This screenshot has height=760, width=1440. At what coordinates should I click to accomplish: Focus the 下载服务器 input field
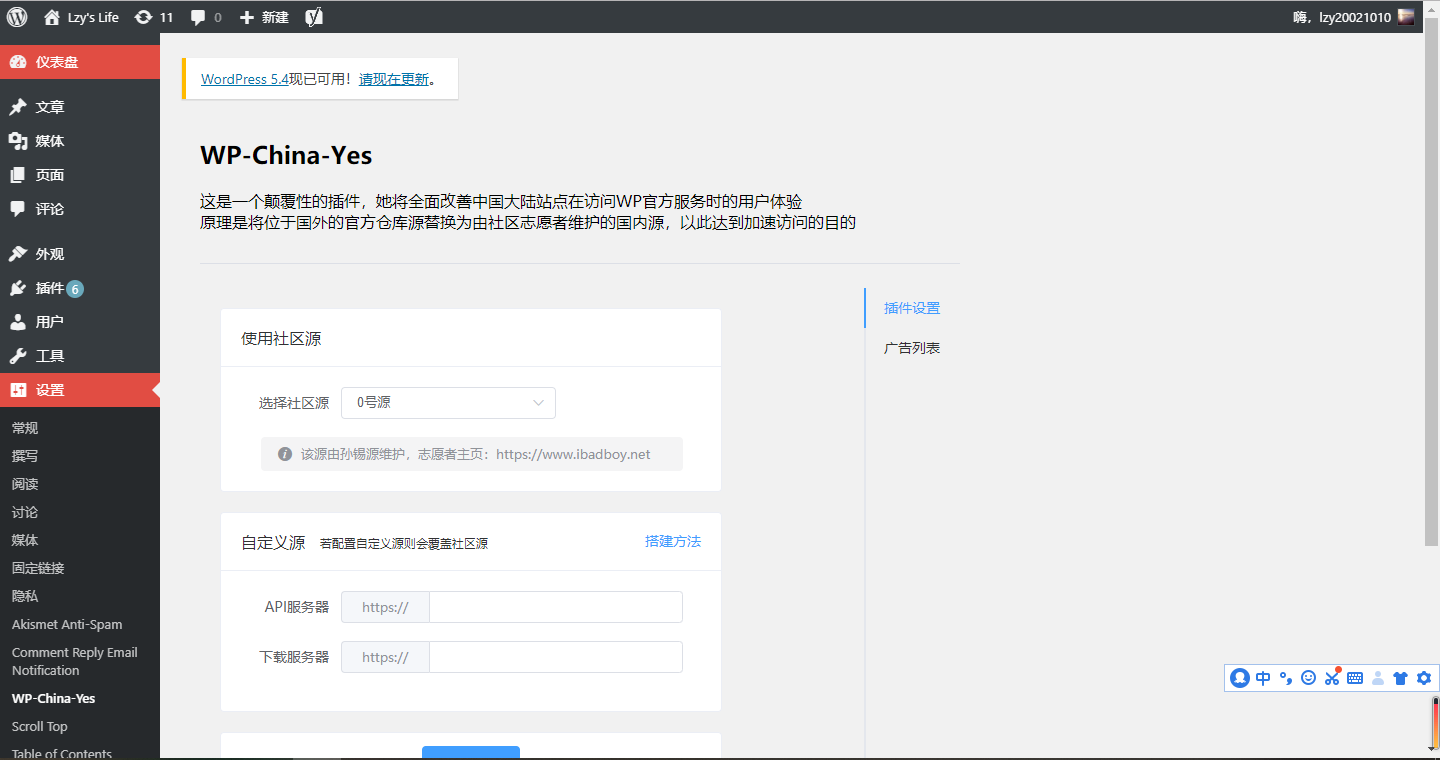click(x=555, y=657)
